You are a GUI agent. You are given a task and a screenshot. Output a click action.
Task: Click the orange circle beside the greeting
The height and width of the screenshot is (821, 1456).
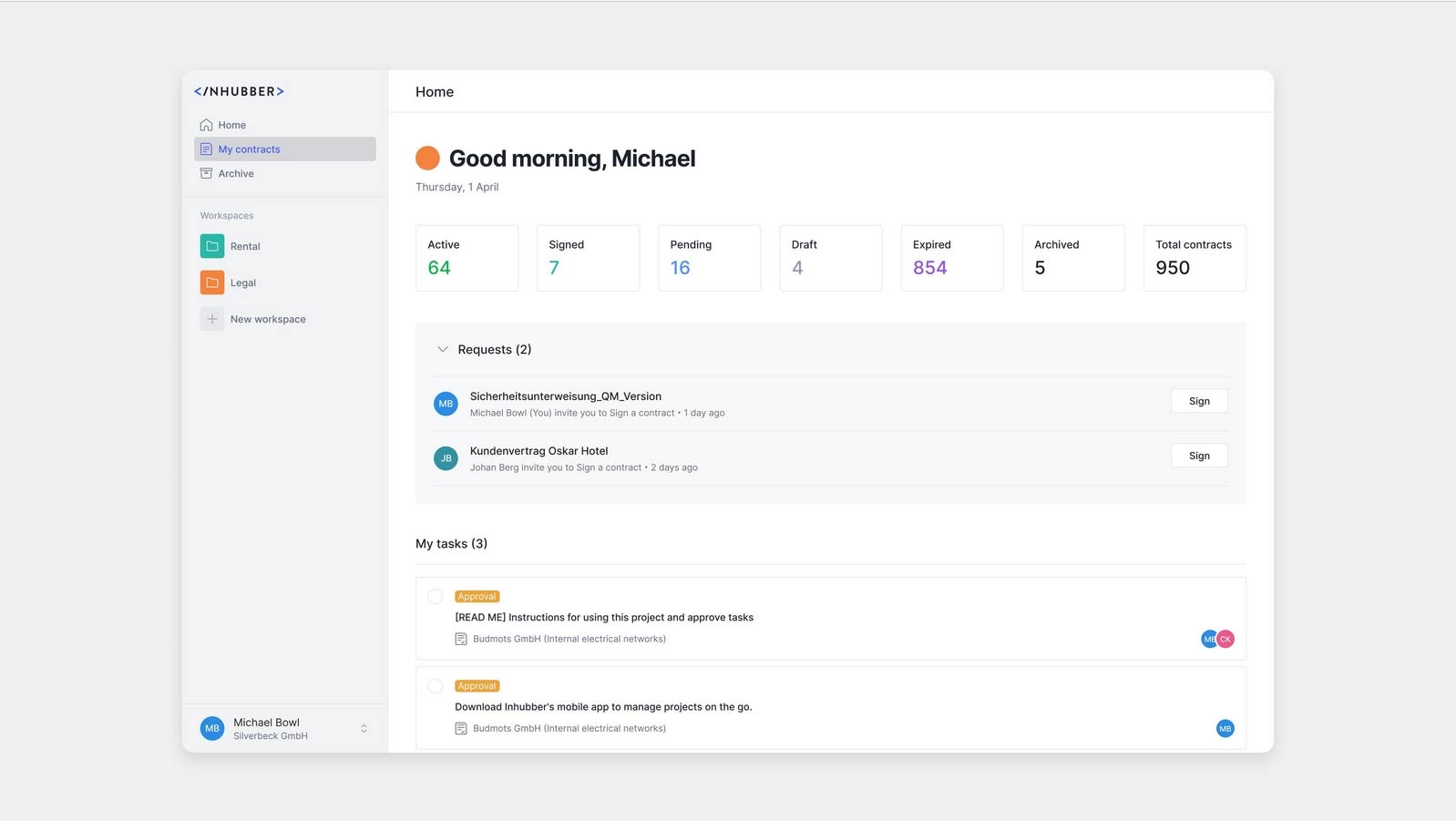pos(427,159)
